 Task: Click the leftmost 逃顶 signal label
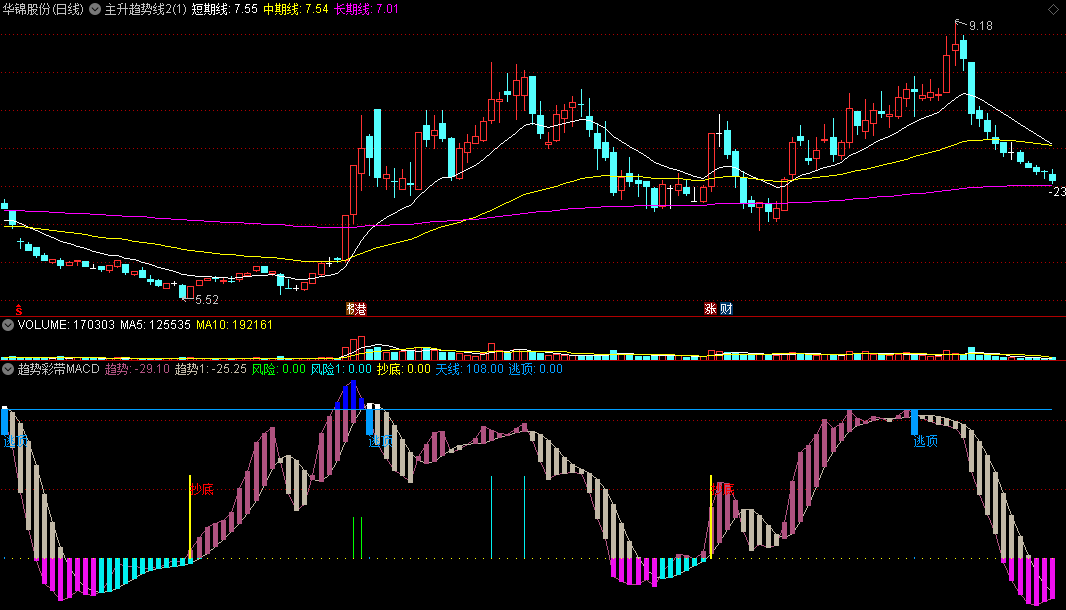(16, 442)
